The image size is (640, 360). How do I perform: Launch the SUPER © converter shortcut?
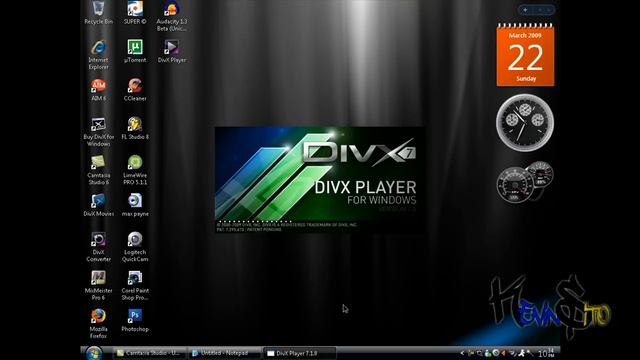(135, 13)
